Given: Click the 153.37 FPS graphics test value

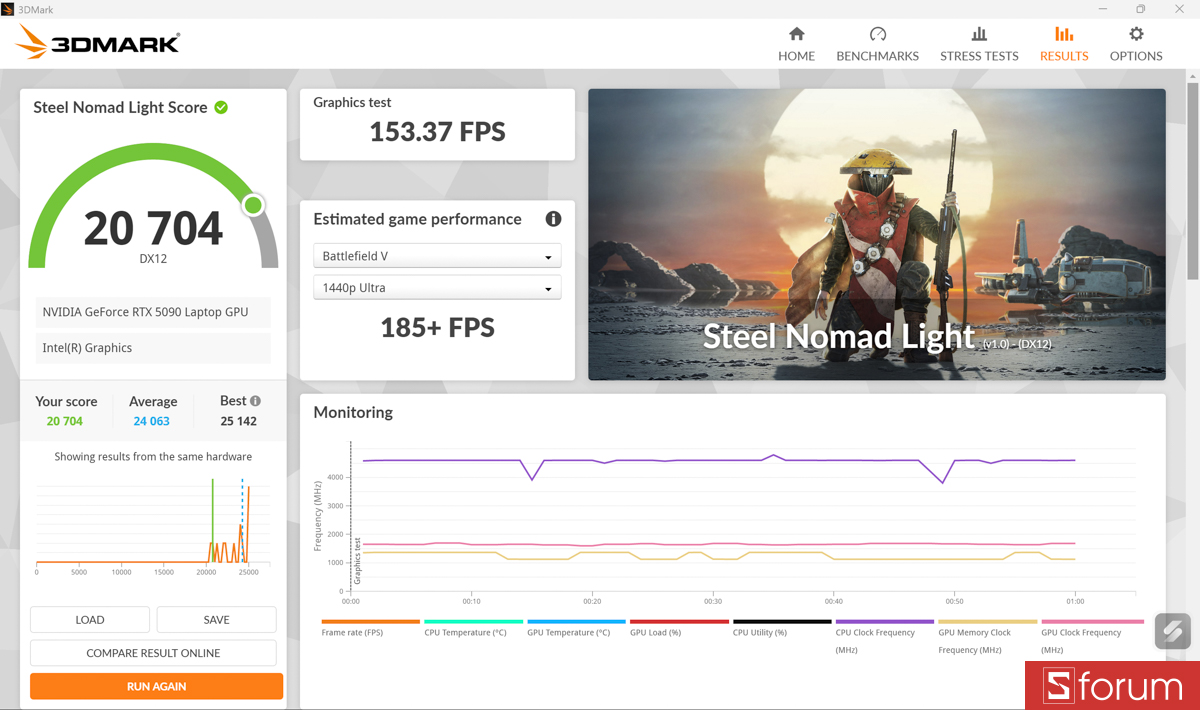Looking at the screenshot, I should (437, 131).
